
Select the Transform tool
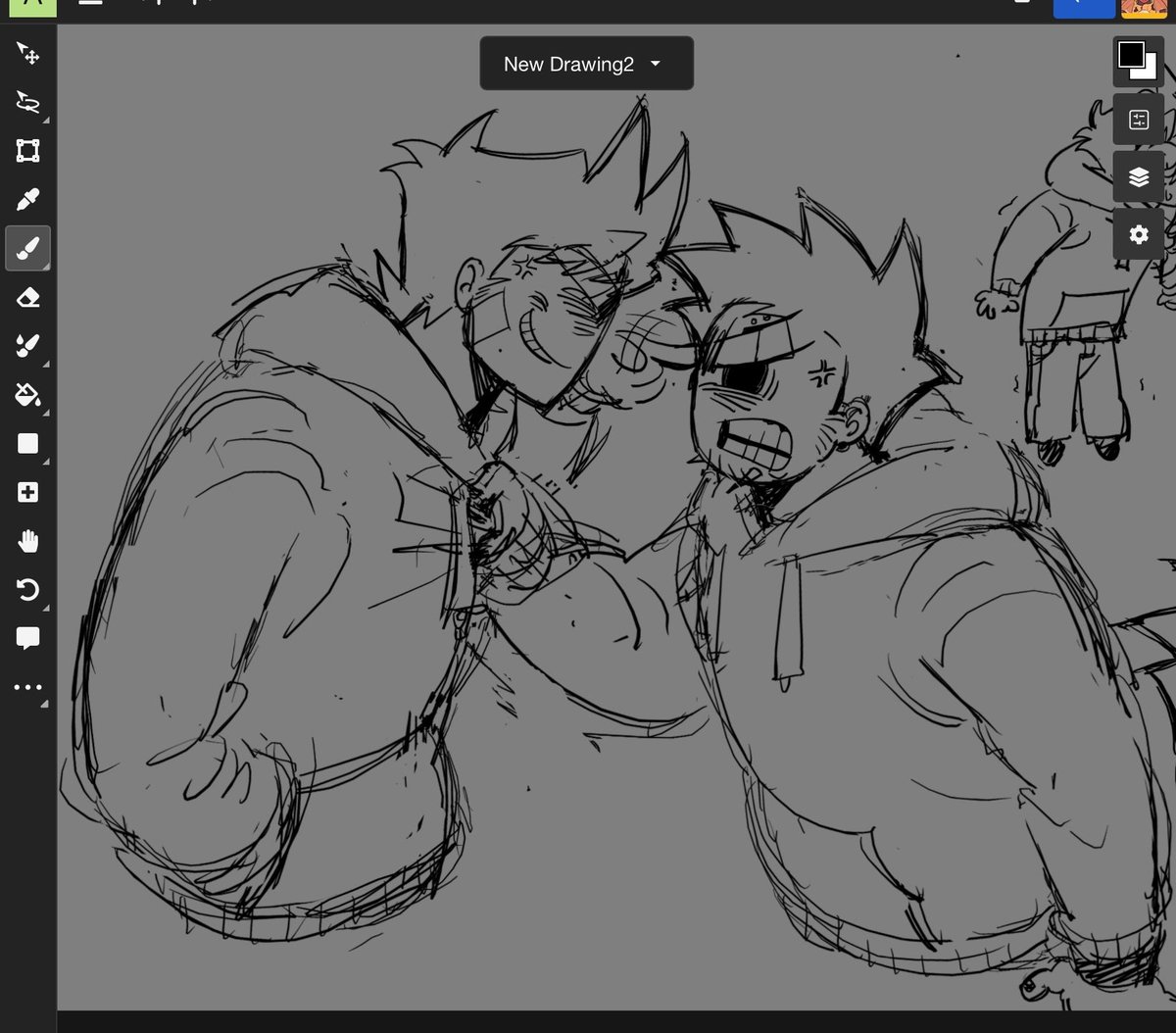[x=27, y=151]
